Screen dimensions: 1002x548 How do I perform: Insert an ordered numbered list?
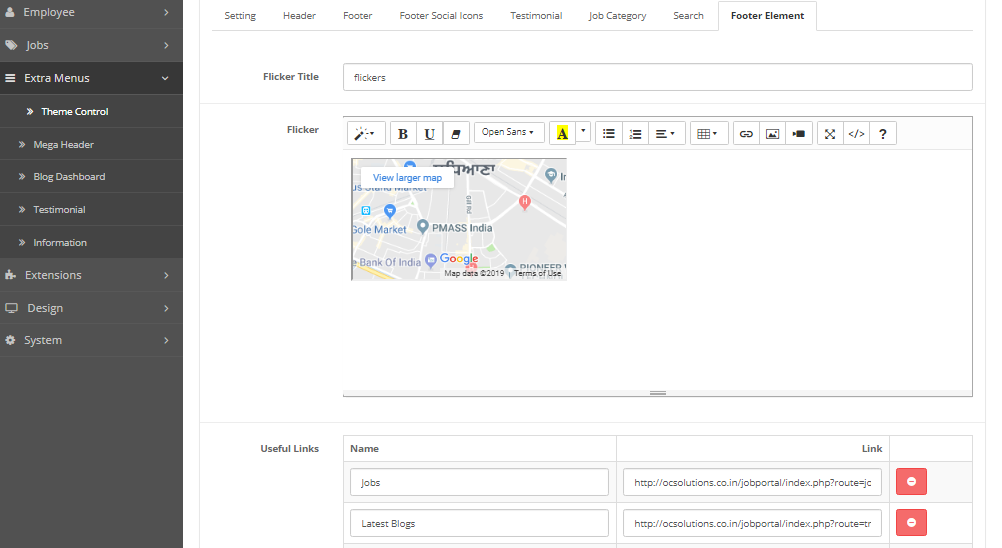coord(635,133)
